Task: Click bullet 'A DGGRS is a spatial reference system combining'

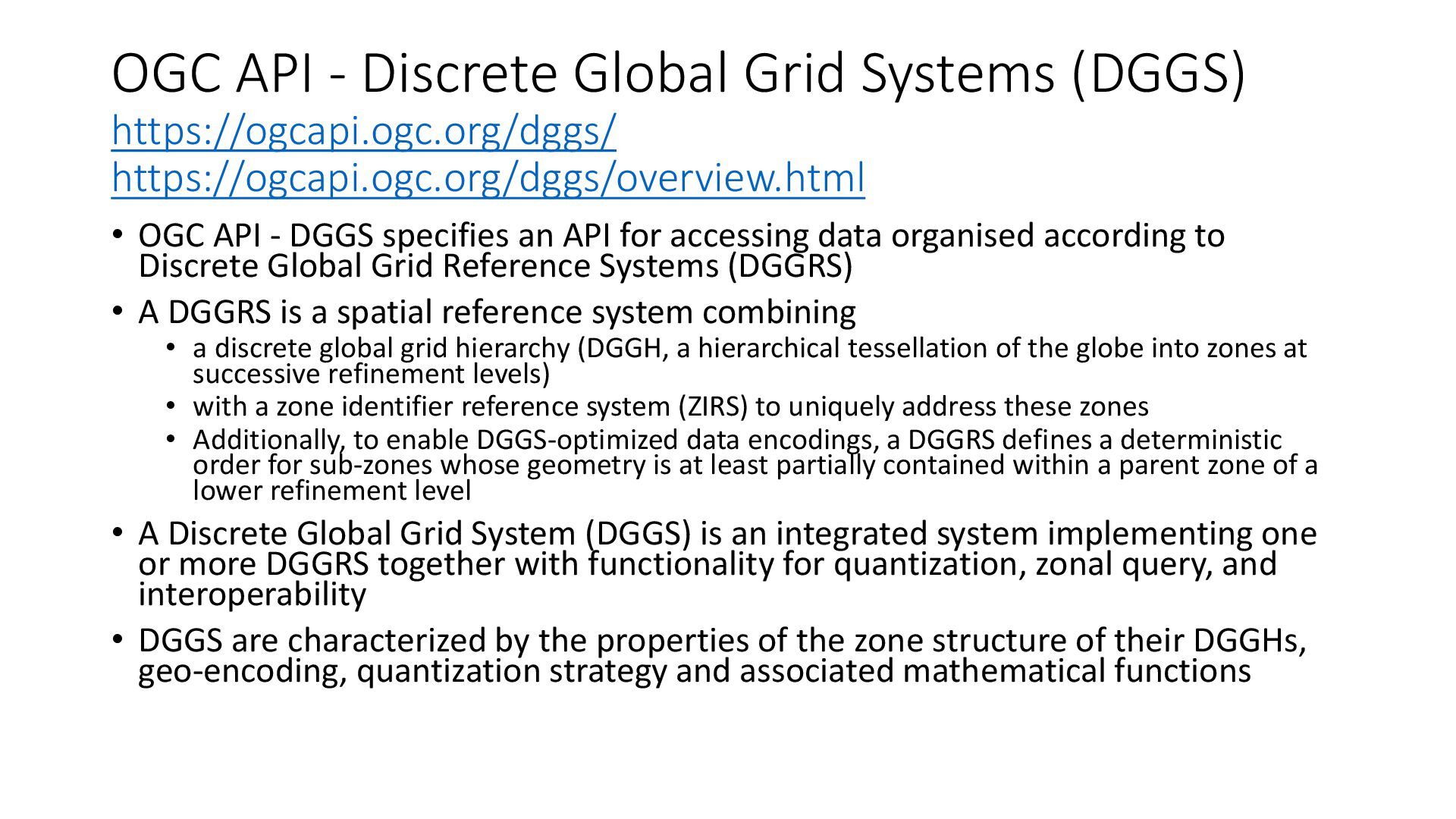Action: click(x=497, y=312)
